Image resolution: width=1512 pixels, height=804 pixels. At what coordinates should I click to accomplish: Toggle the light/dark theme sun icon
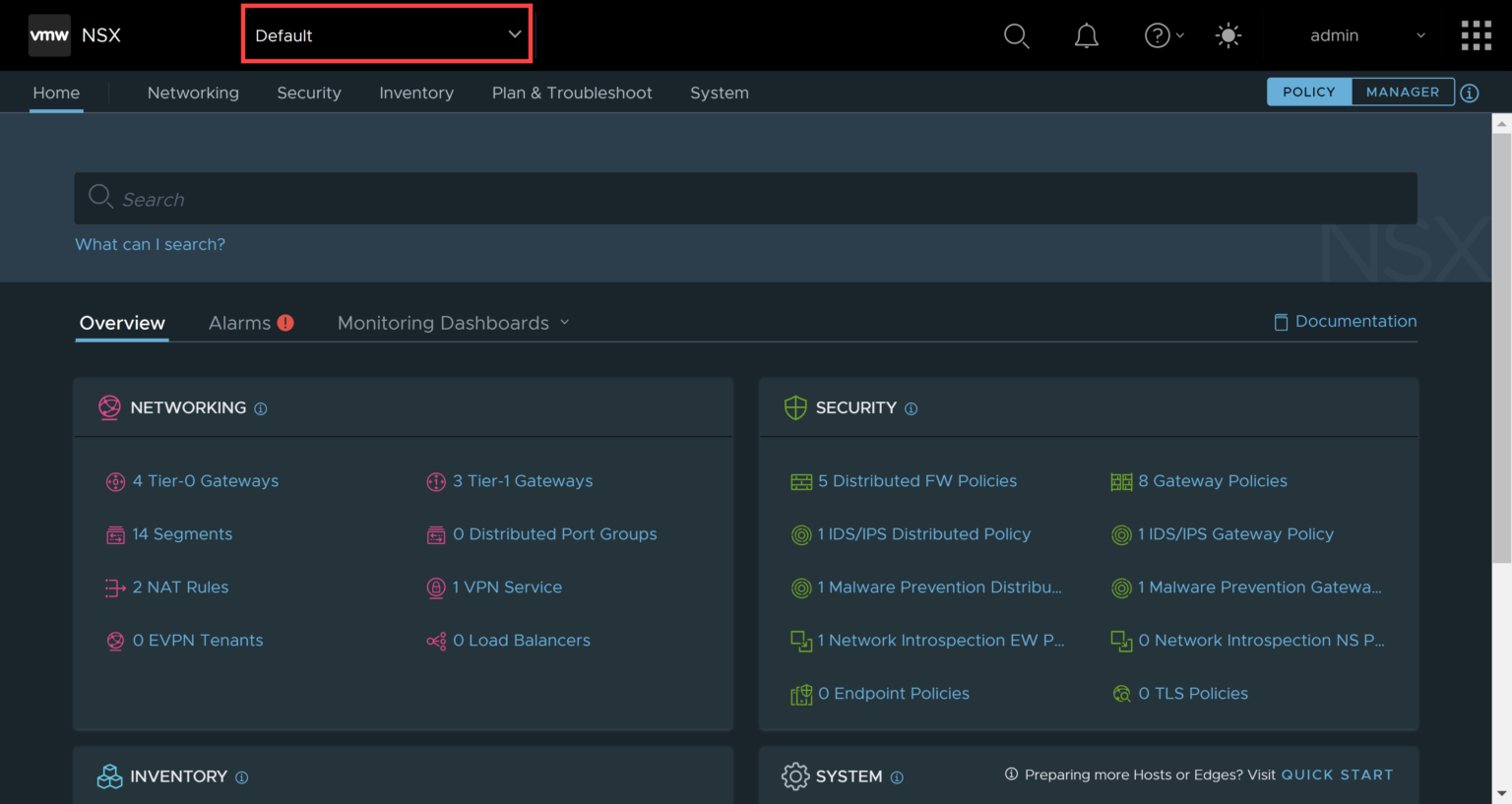pos(1228,35)
